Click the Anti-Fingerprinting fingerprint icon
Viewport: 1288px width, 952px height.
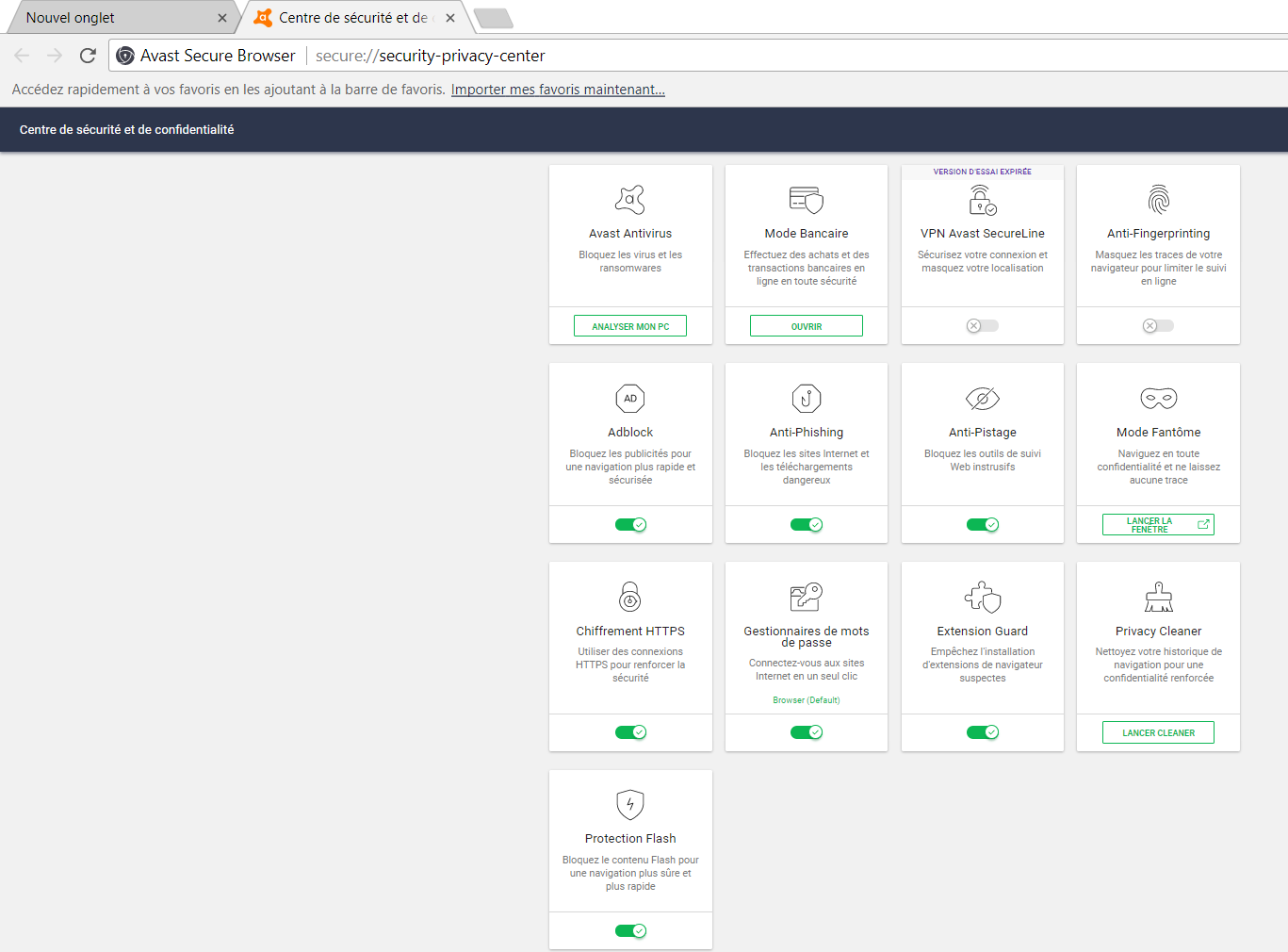(1158, 200)
